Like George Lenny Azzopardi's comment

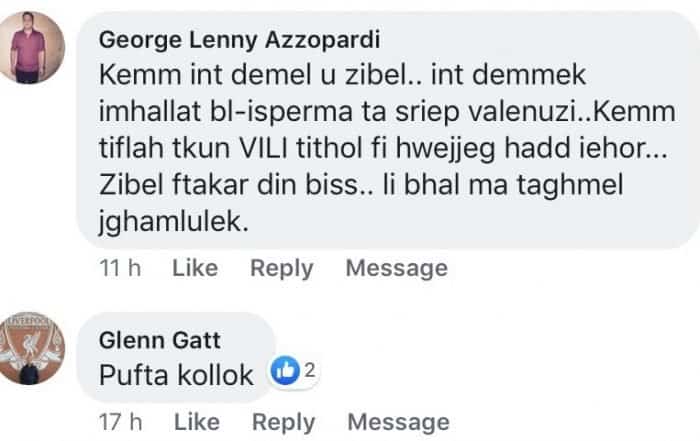[x=195, y=268]
